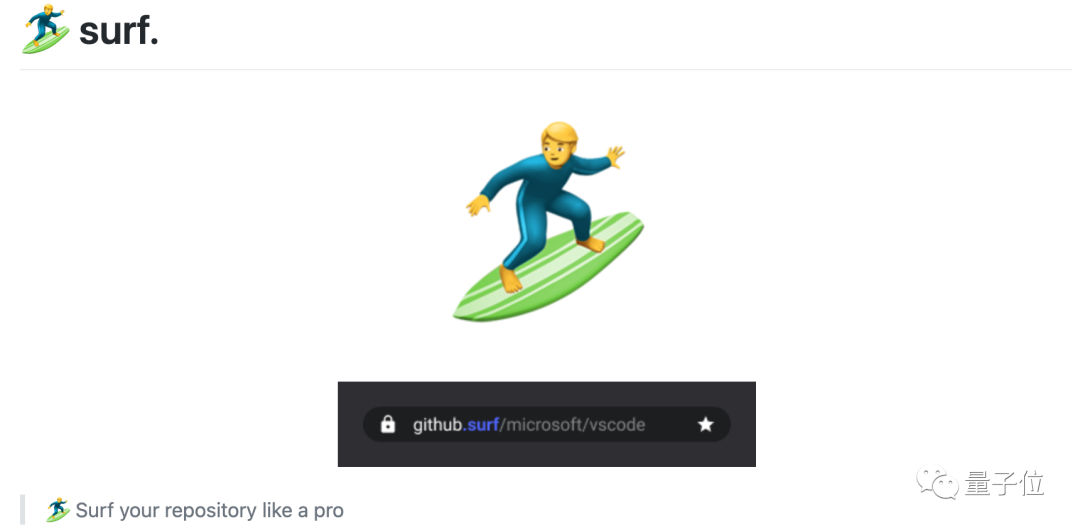The height and width of the screenshot is (531, 1080).
Task: Click the surfer emoji before the tagline text
Action: click(59, 510)
